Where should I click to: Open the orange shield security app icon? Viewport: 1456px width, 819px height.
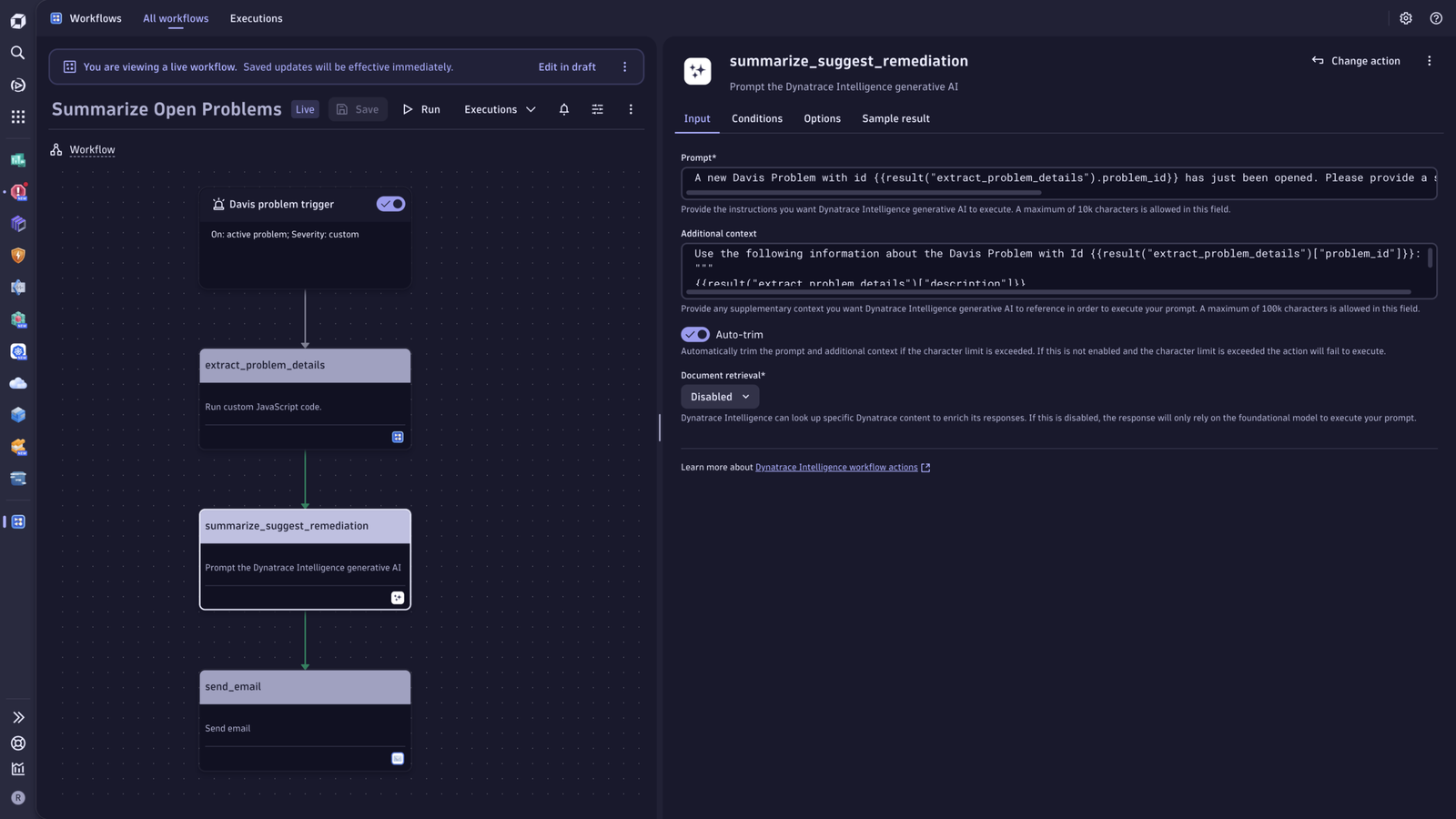click(18, 256)
